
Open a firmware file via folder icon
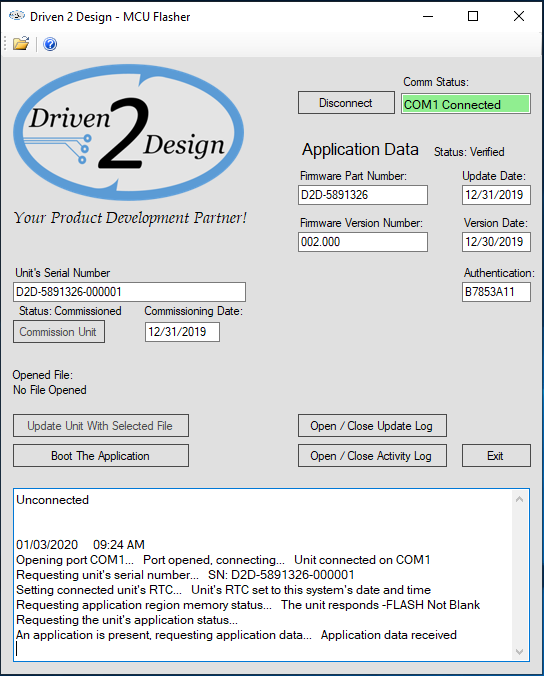click(21, 44)
